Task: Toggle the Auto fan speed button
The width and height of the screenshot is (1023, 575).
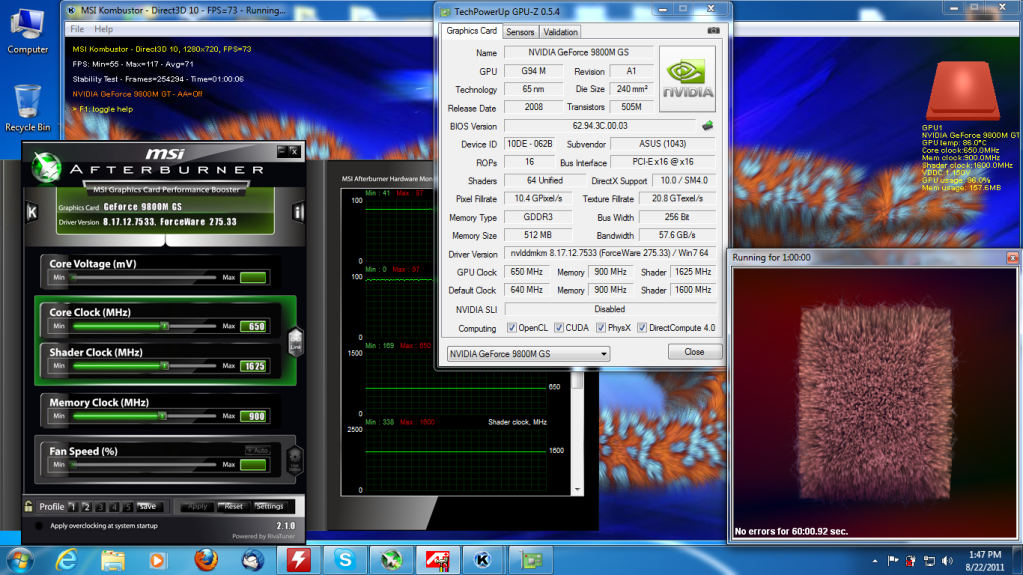Action: coord(258,450)
